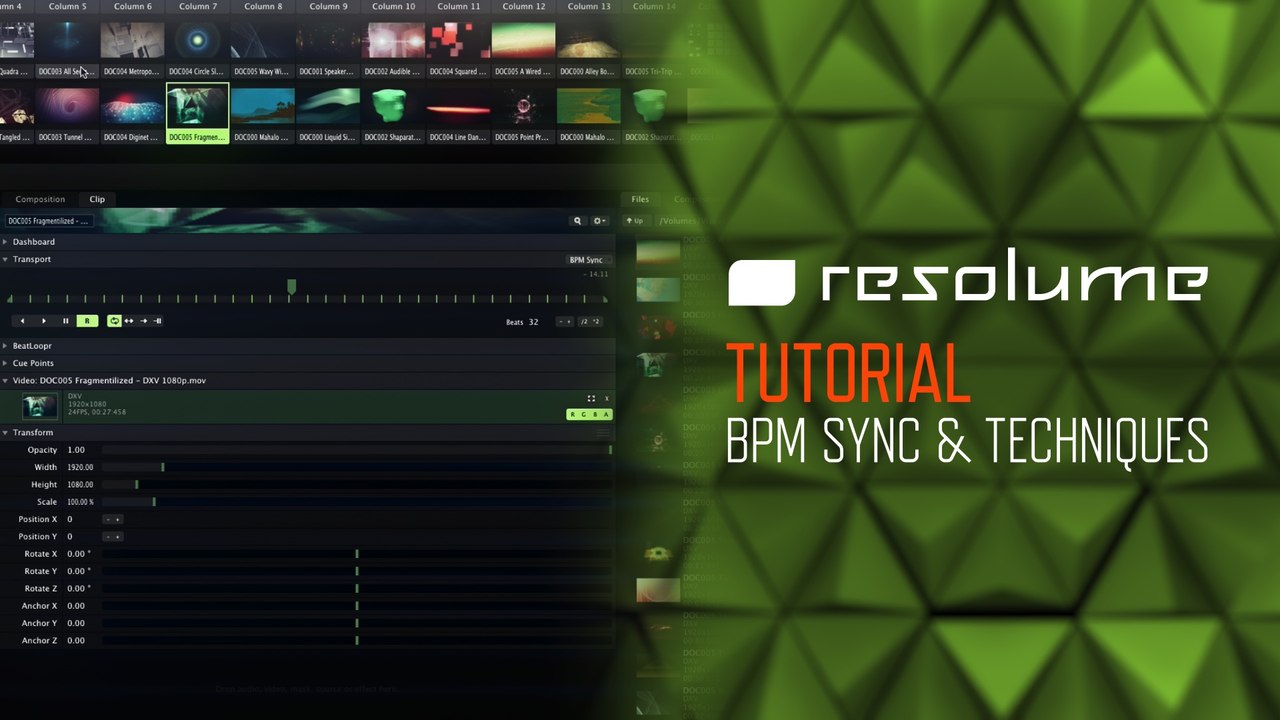This screenshot has height=720, width=1280.
Task: Click the search magnifier in Clip panel
Action: [577, 221]
